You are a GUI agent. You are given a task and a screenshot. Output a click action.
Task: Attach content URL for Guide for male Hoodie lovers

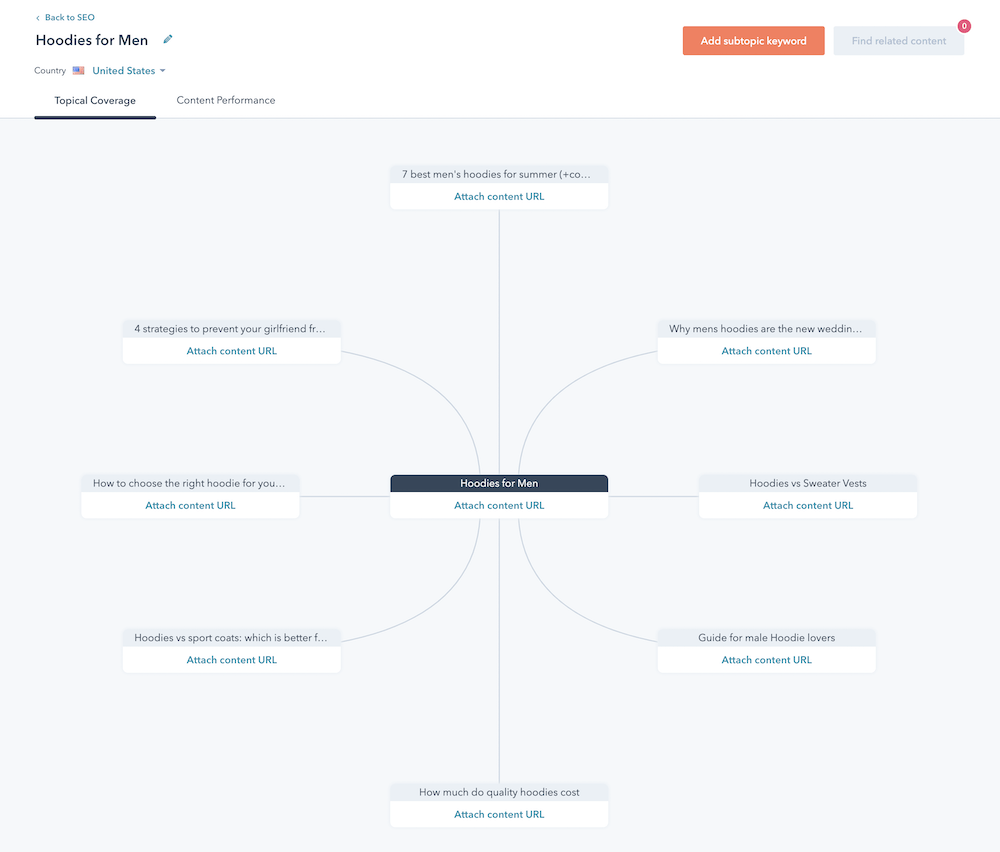(x=766, y=659)
